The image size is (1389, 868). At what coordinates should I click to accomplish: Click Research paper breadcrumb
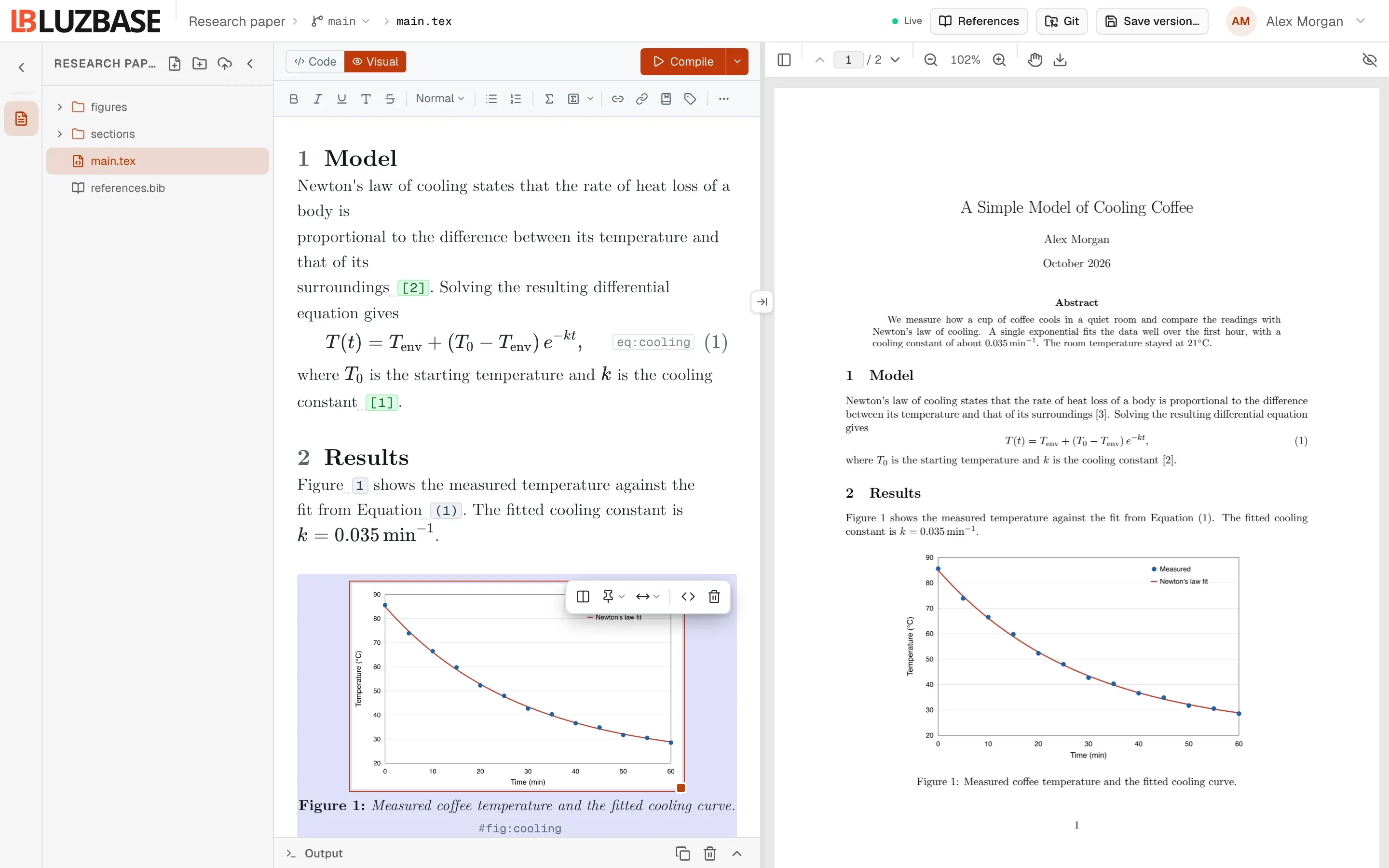[x=236, y=21]
